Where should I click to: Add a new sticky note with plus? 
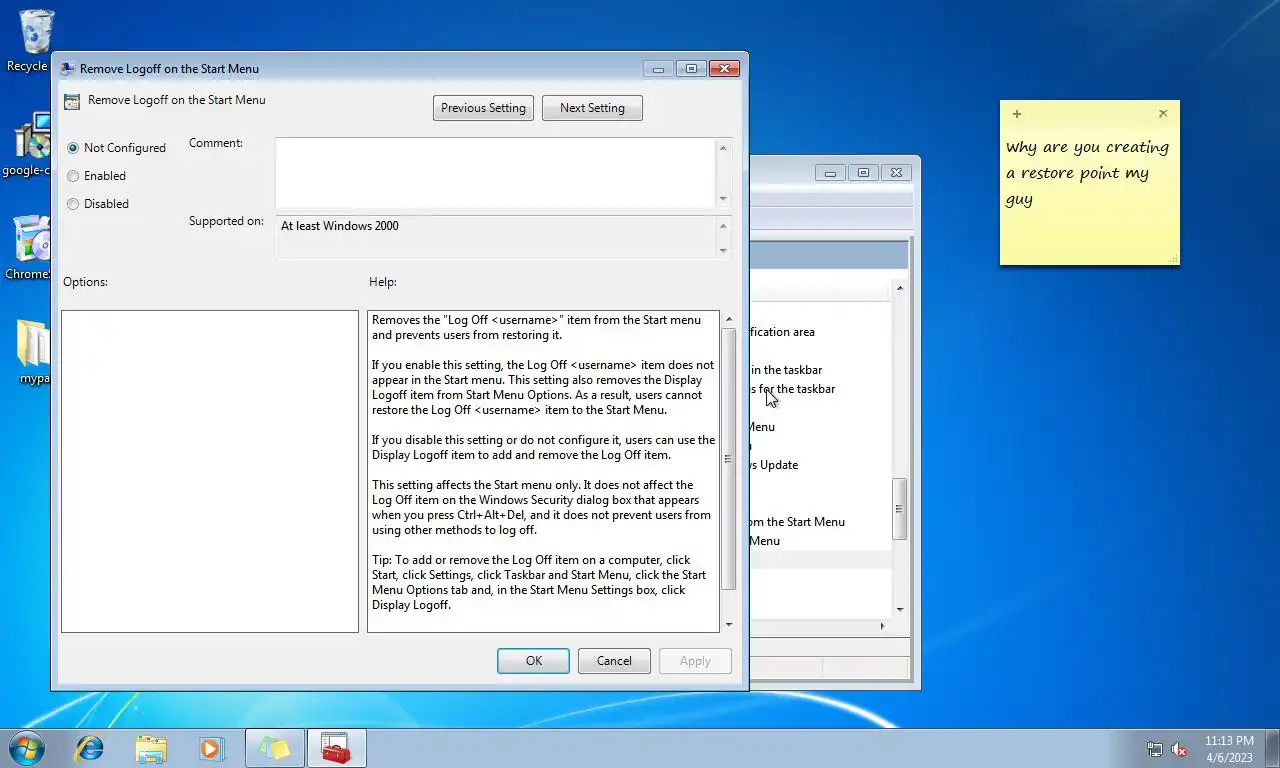(x=1017, y=114)
